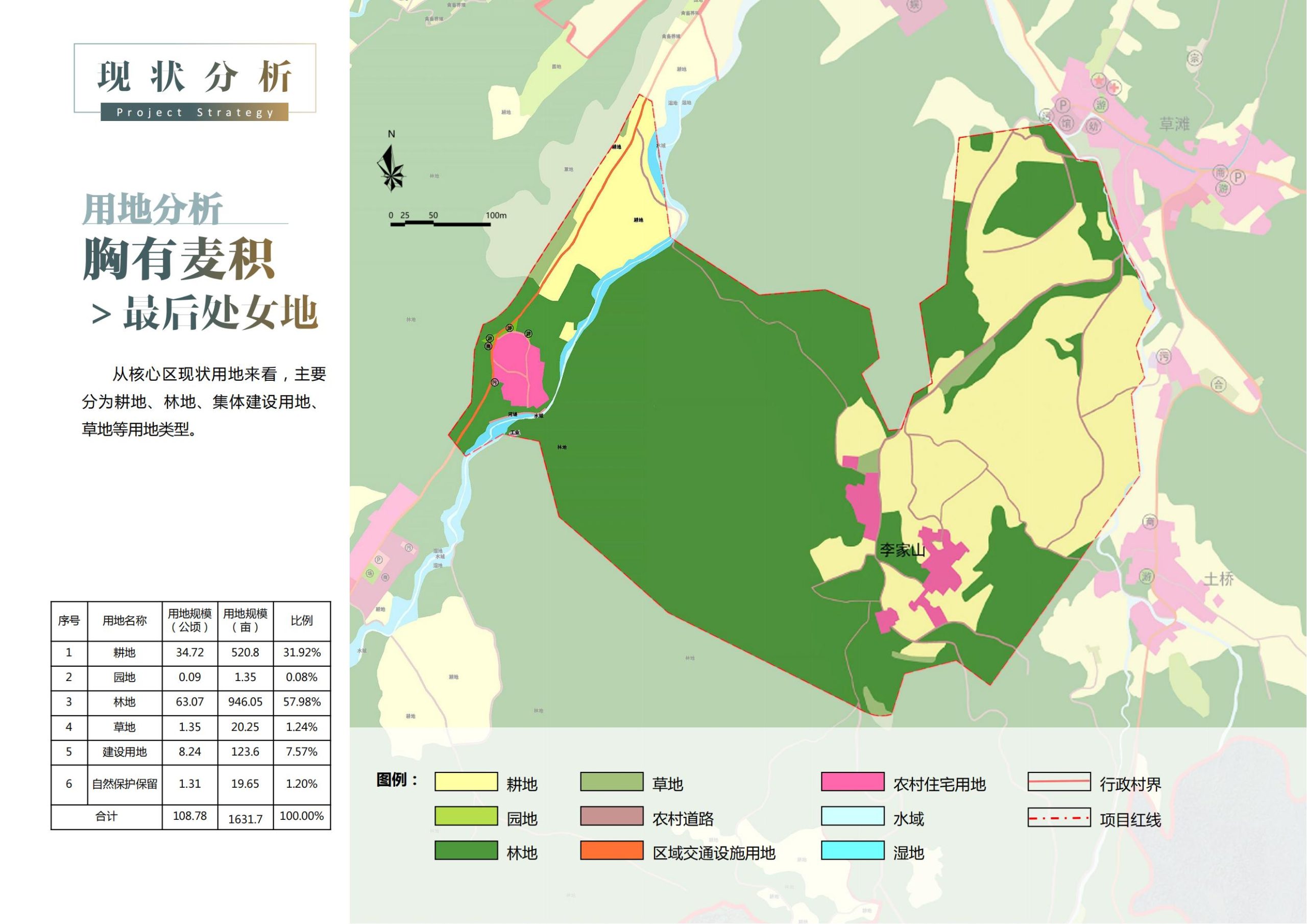This screenshot has height=924, width=1307.
Task: Click the 李家山 label on the map
Action: click(x=902, y=550)
